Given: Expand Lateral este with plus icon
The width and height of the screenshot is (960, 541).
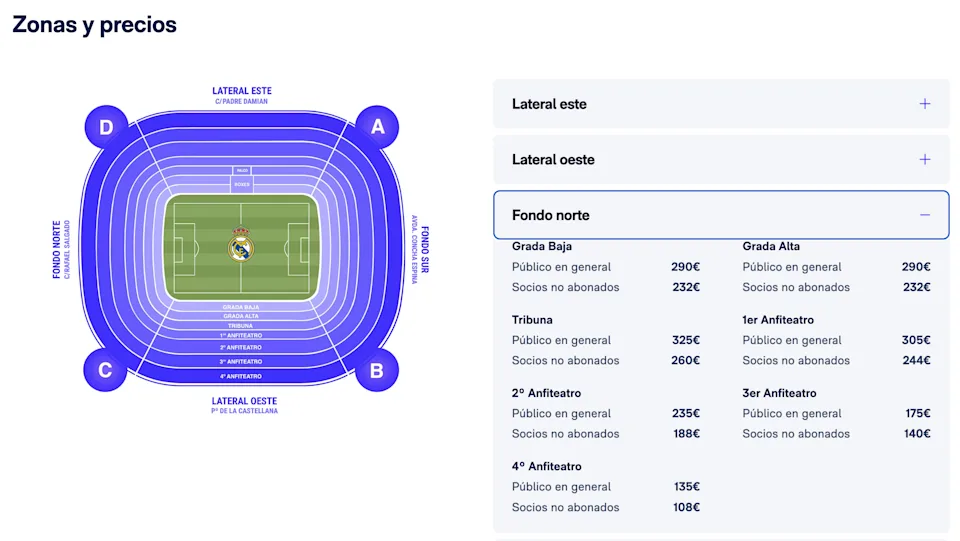Looking at the screenshot, I should (x=925, y=104).
